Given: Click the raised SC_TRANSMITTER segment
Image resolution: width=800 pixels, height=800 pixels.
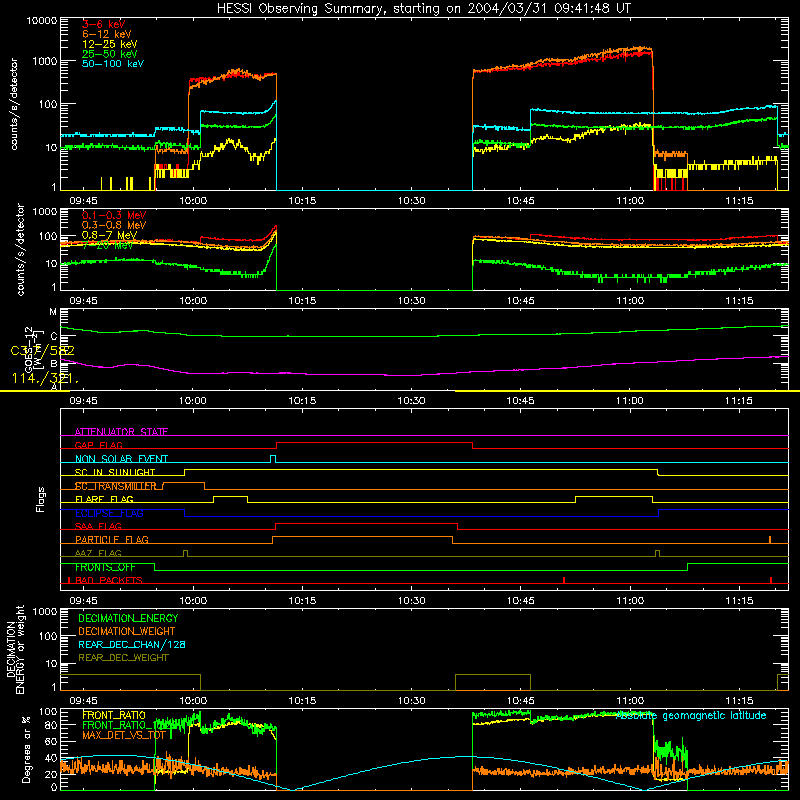Looking at the screenshot, I should tap(184, 483).
